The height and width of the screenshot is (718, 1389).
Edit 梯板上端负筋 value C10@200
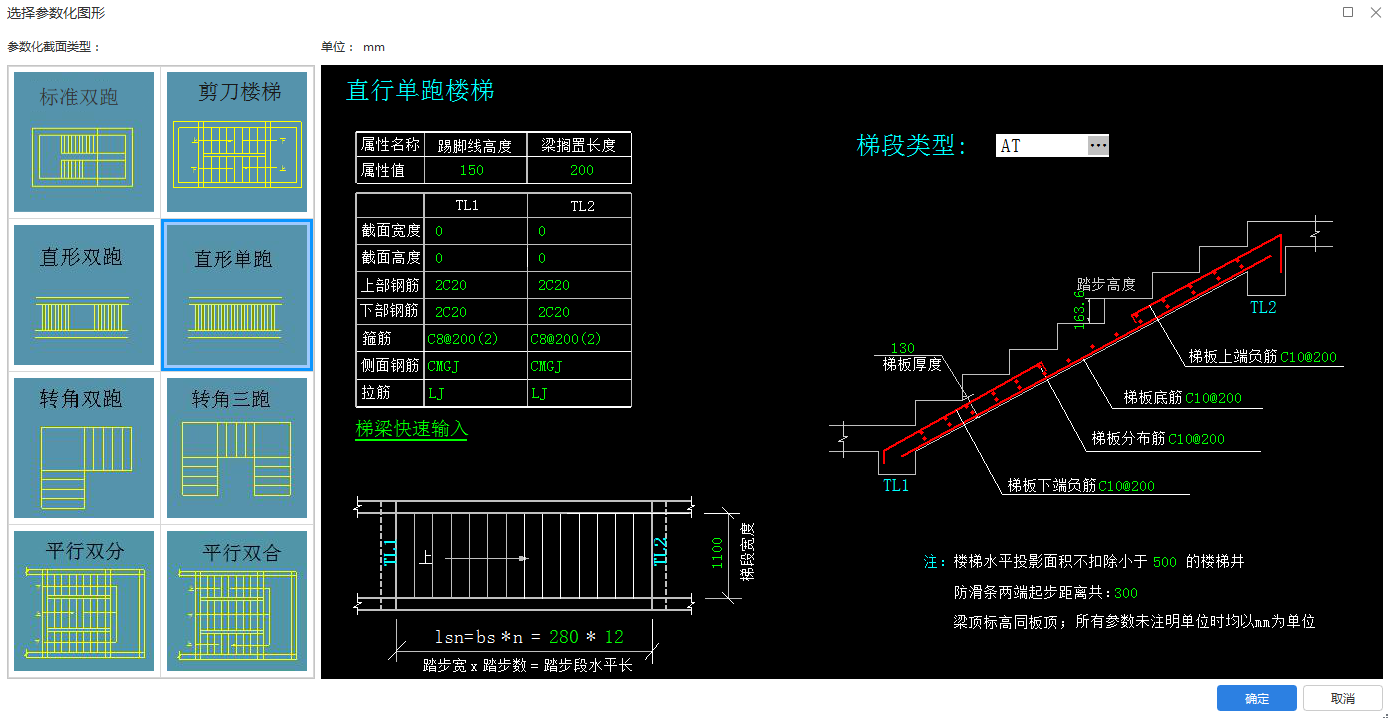pos(1308,357)
